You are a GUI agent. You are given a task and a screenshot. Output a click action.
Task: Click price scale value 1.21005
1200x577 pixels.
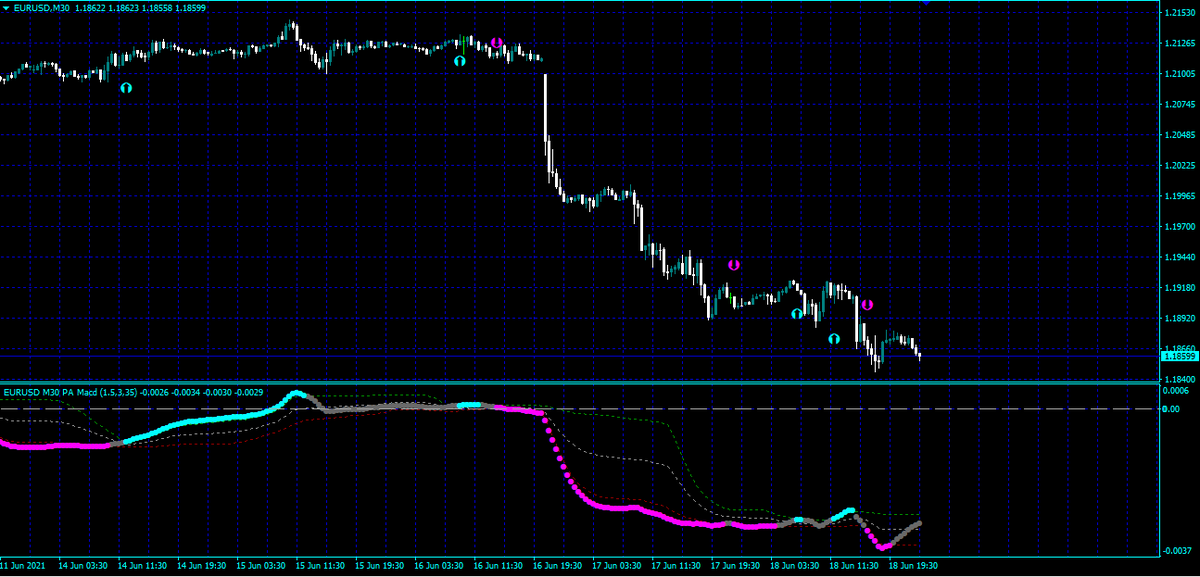coord(1179,74)
